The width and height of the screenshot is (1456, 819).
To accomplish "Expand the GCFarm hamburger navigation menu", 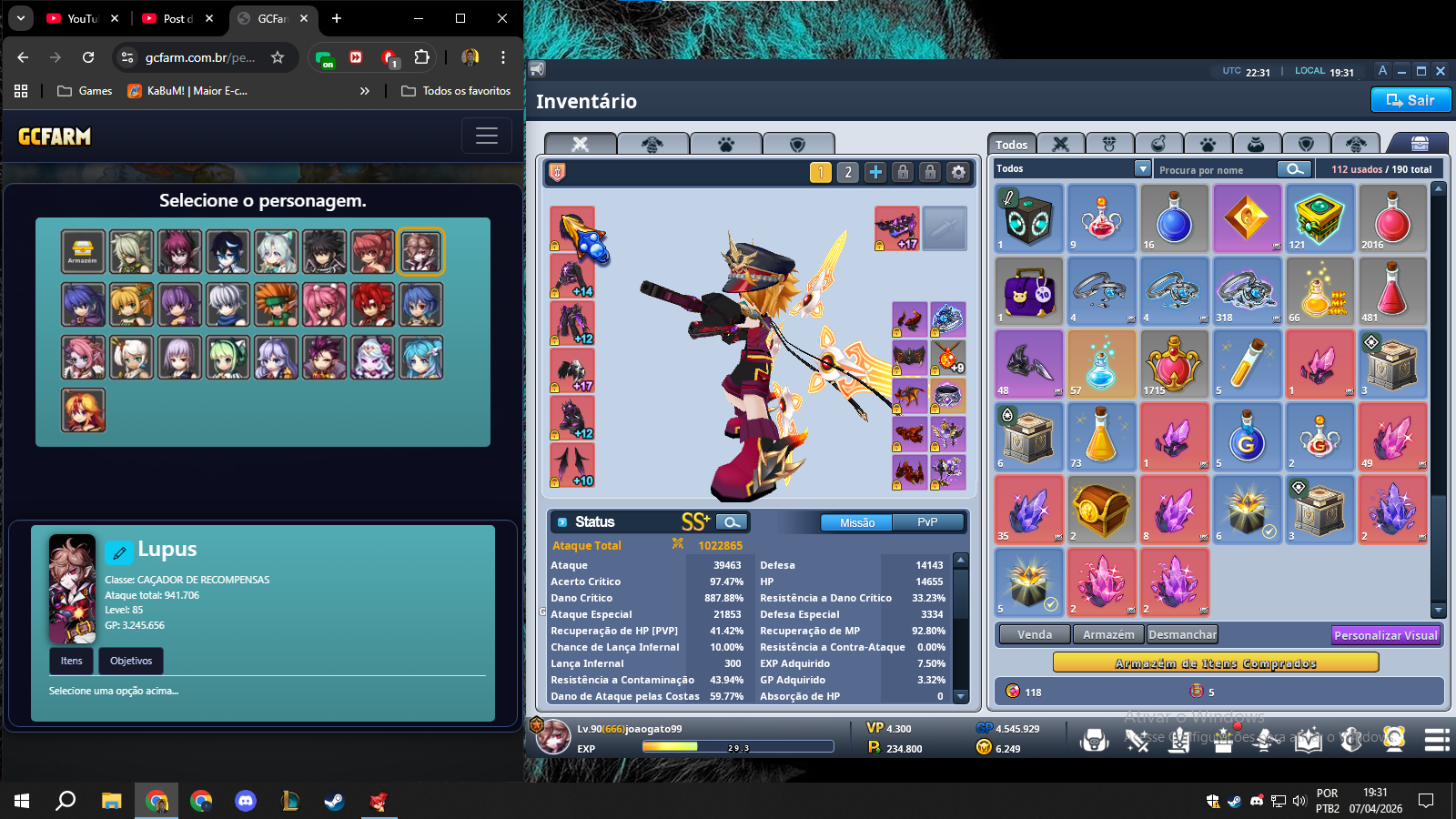I will tap(487, 136).
